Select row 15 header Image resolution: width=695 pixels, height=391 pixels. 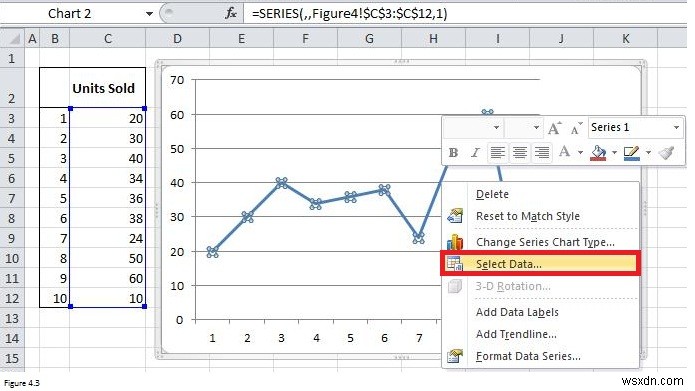[x=12, y=358]
